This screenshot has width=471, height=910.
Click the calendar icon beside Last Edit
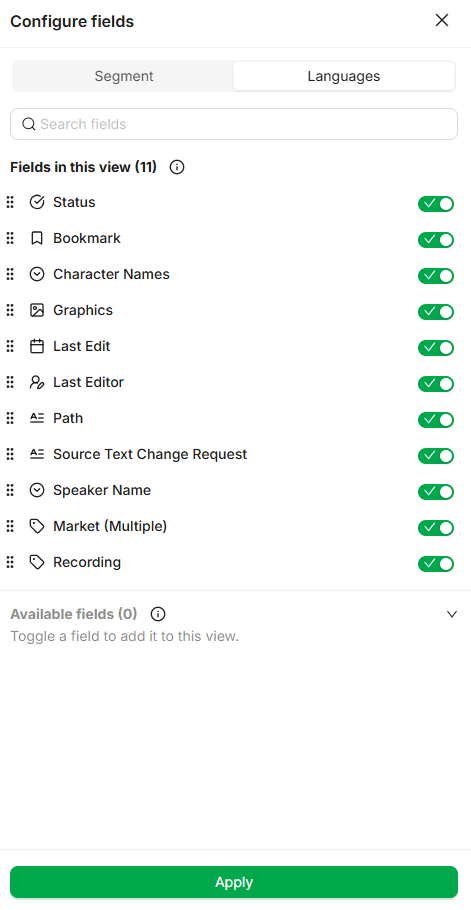(37, 346)
